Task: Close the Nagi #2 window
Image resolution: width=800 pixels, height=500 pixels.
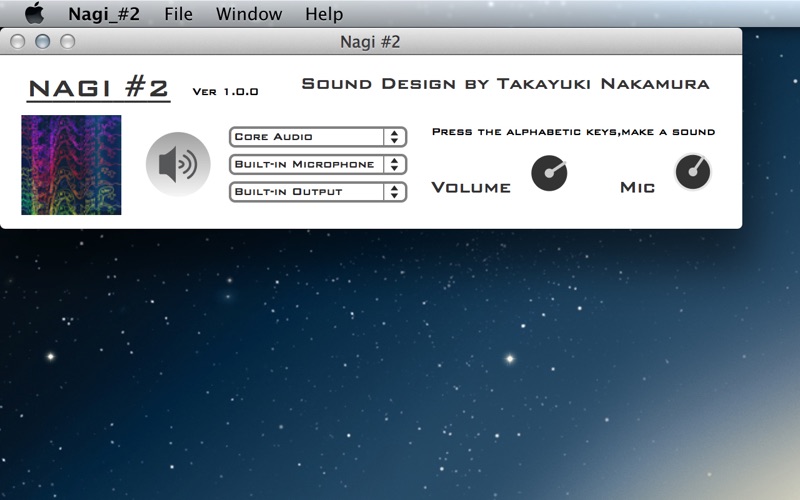Action: pyautogui.click(x=18, y=41)
